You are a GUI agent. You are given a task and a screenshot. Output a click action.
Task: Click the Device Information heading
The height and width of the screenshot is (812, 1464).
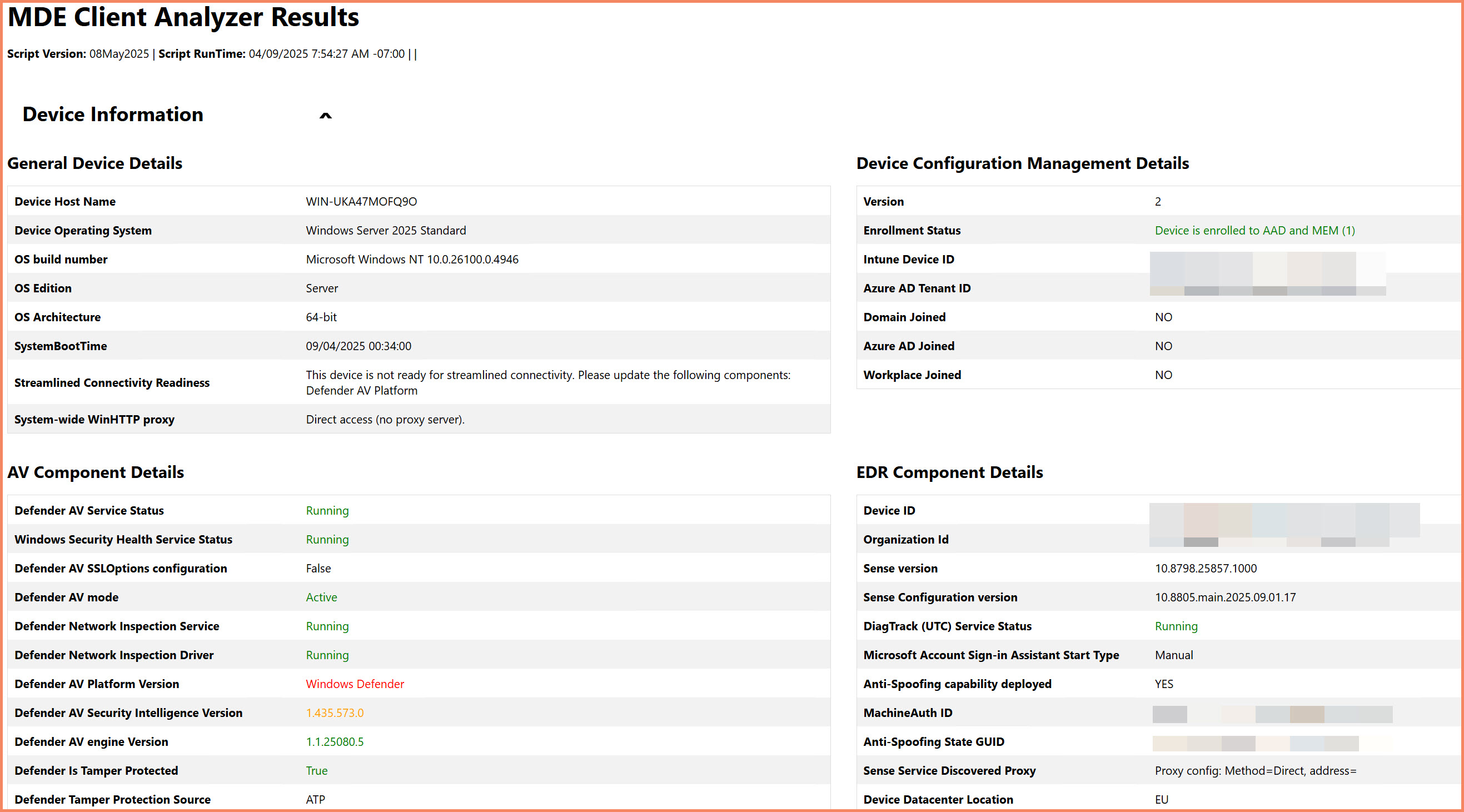(x=112, y=114)
